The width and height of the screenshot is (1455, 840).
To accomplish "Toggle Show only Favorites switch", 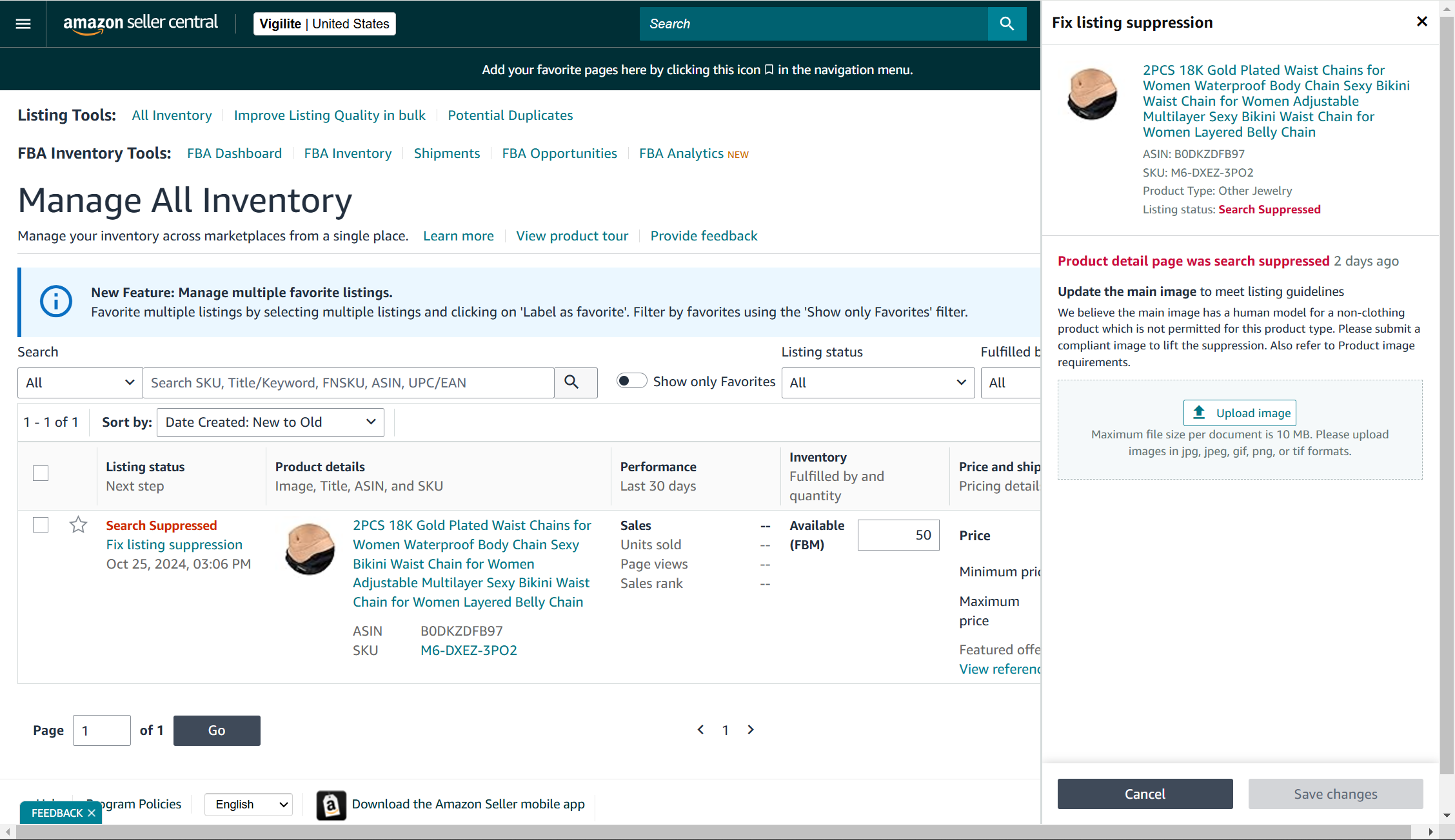I will pos(631,381).
